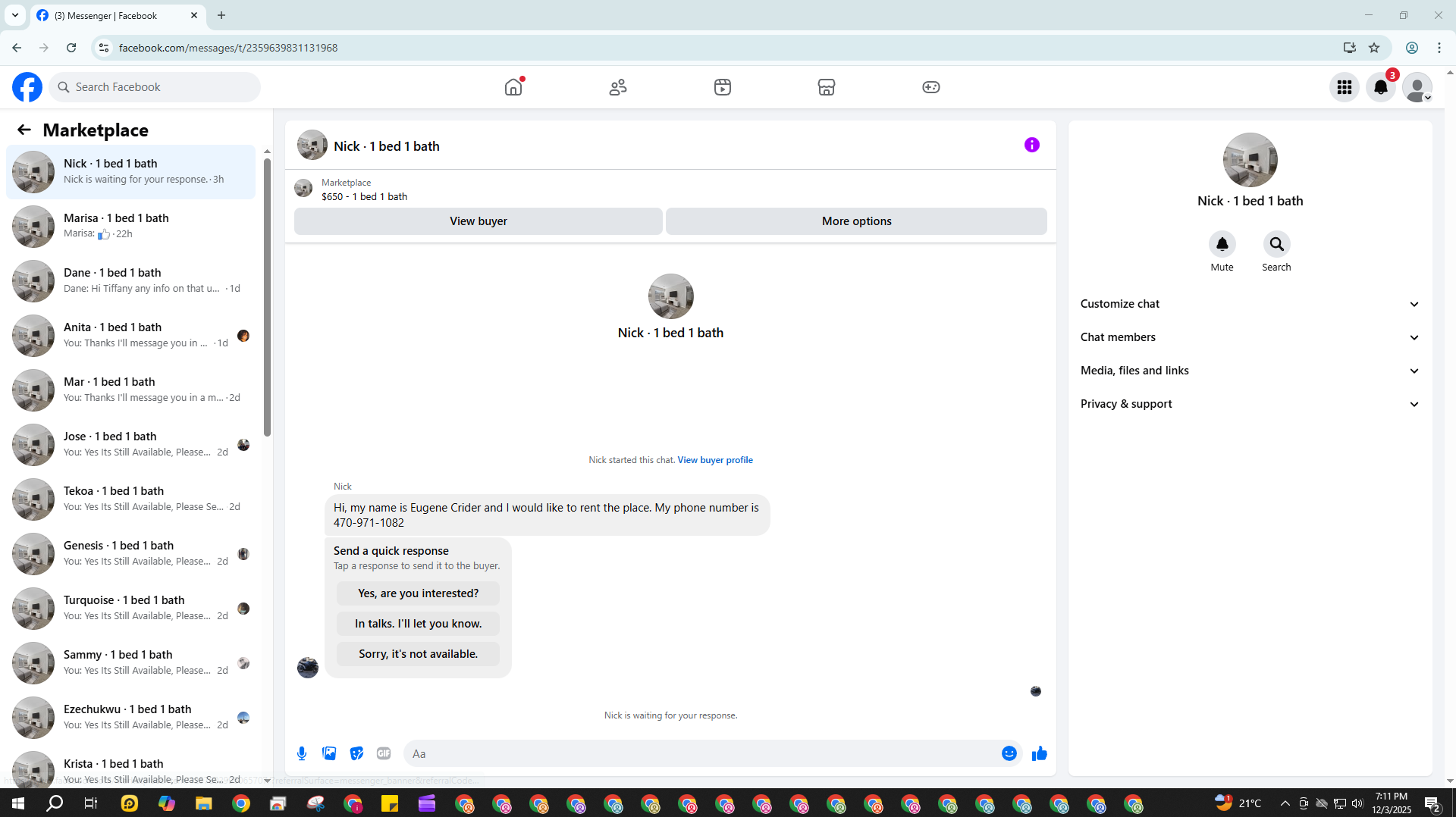This screenshot has height=817, width=1456.
Task: Click the large listing photo in the right panel
Action: [x=1250, y=160]
